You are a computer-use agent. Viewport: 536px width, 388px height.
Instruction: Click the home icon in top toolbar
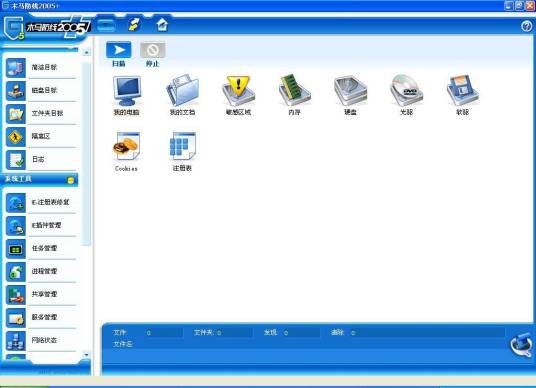(162, 25)
